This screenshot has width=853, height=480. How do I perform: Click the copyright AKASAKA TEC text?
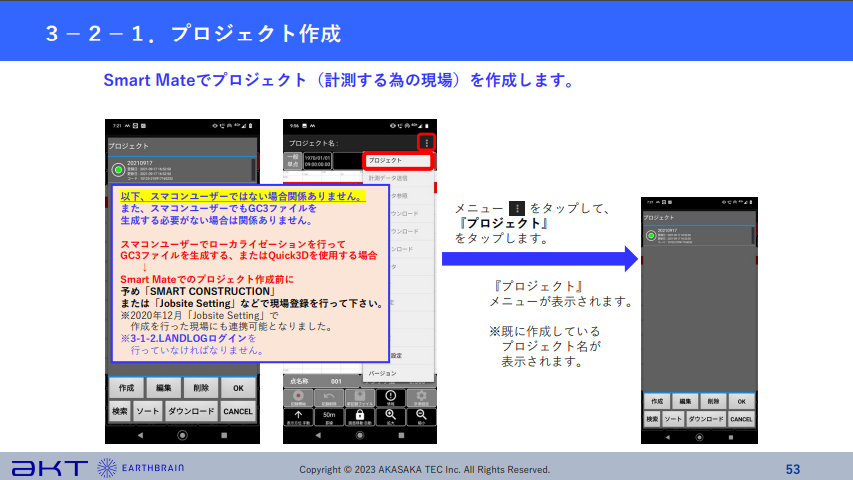click(x=424, y=469)
